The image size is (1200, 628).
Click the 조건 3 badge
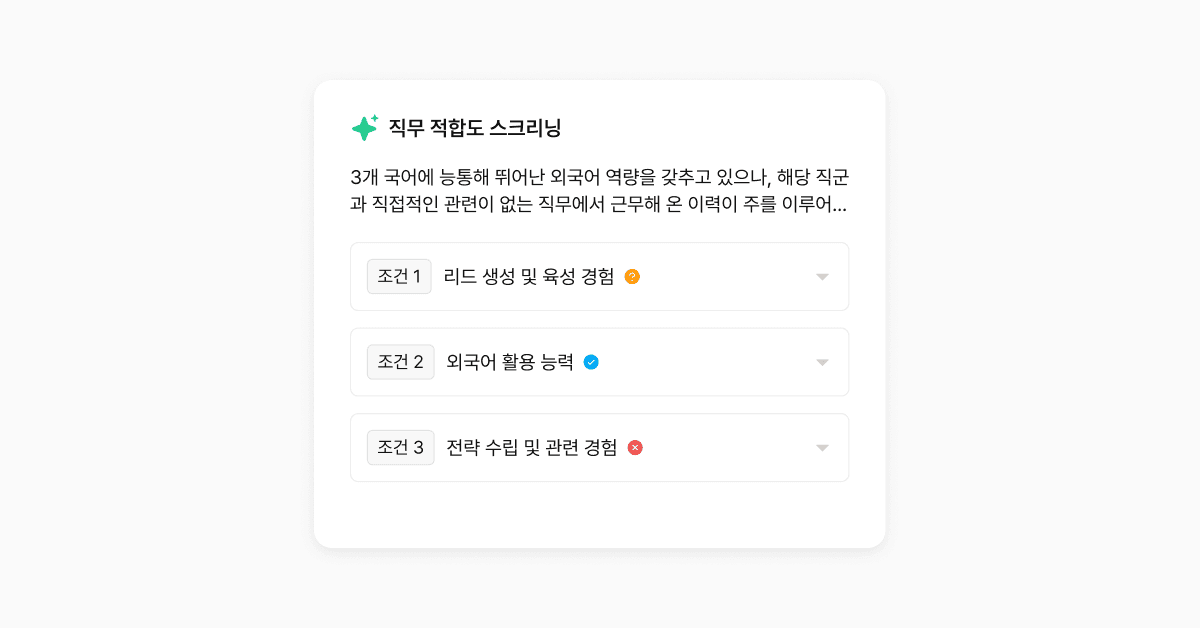400,448
